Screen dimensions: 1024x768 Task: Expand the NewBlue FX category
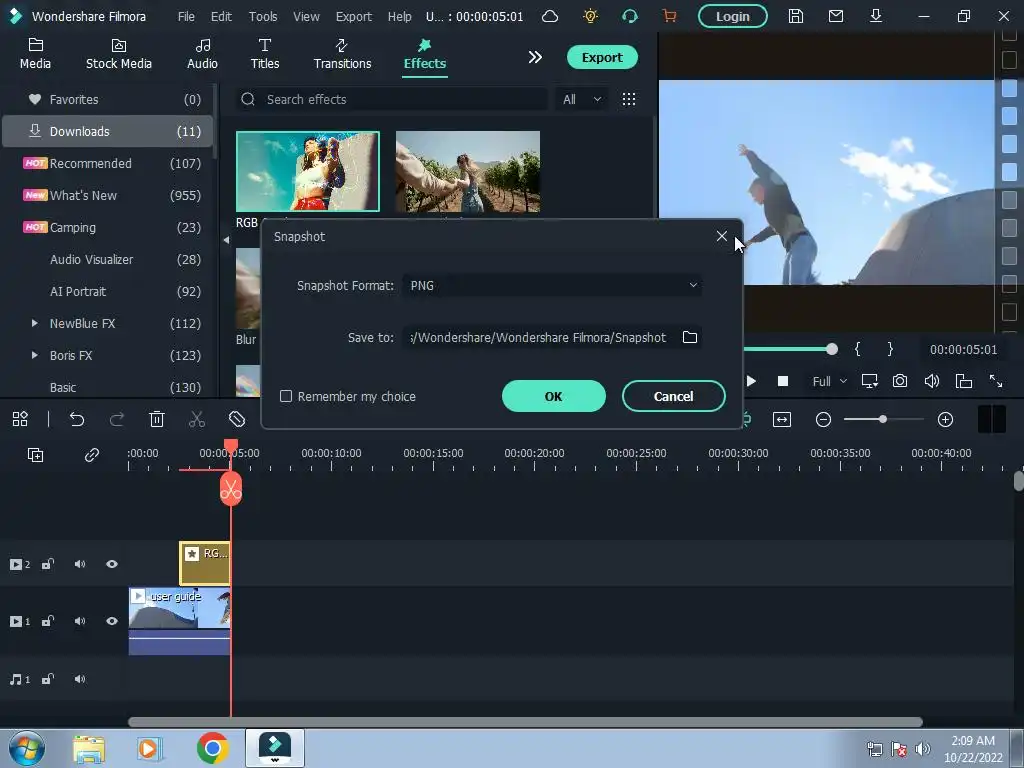coord(35,323)
